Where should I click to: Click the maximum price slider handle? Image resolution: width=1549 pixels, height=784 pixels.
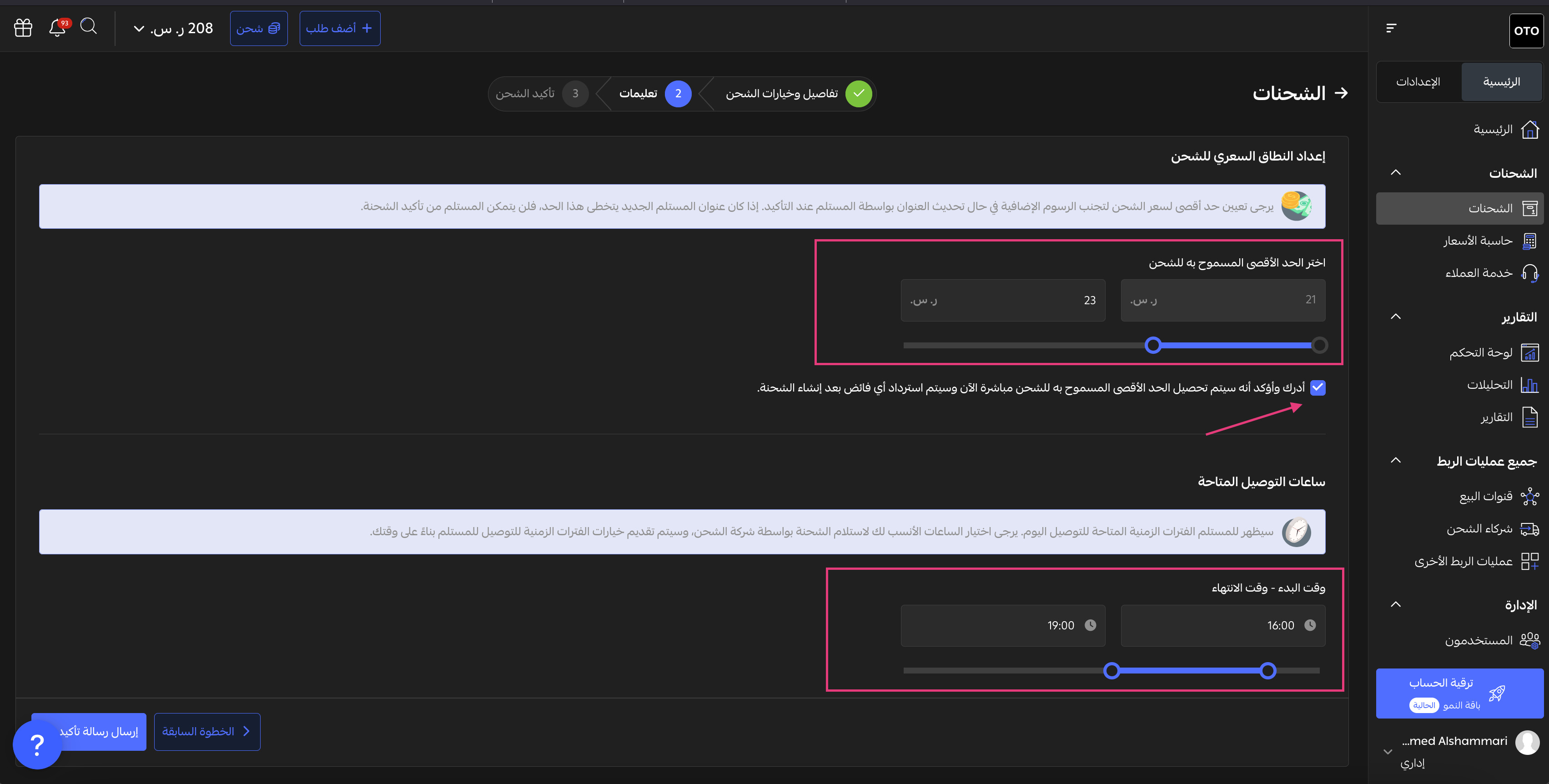coord(1153,345)
